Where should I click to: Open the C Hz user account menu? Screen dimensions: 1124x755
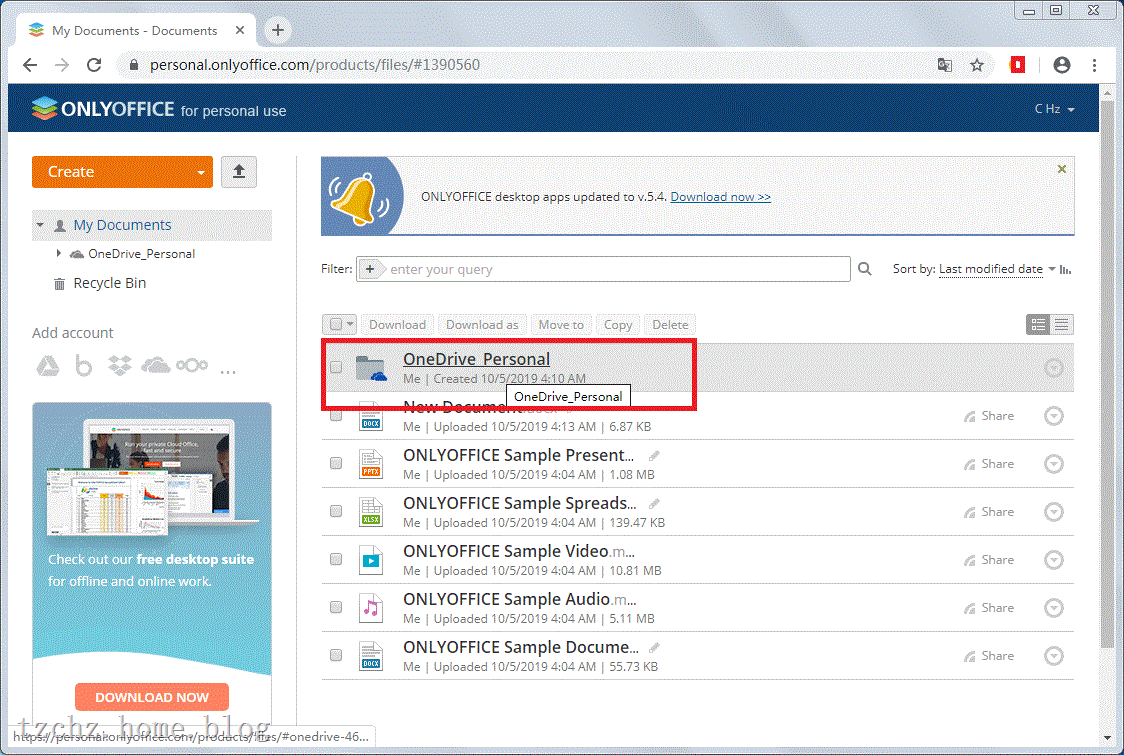(1054, 109)
